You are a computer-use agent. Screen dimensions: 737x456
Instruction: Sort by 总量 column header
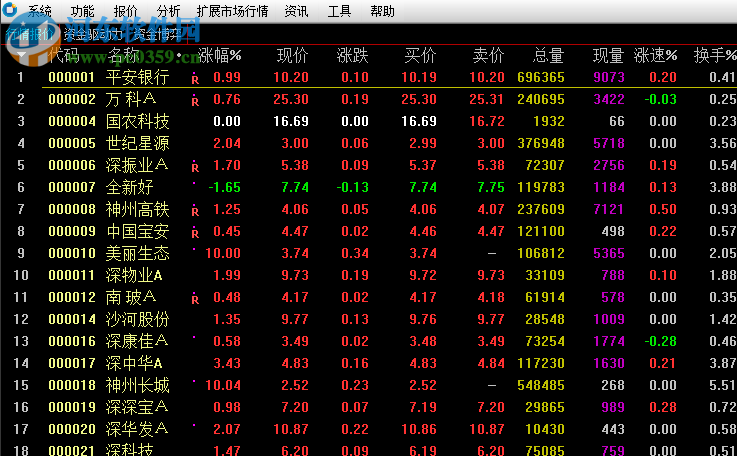(548, 56)
